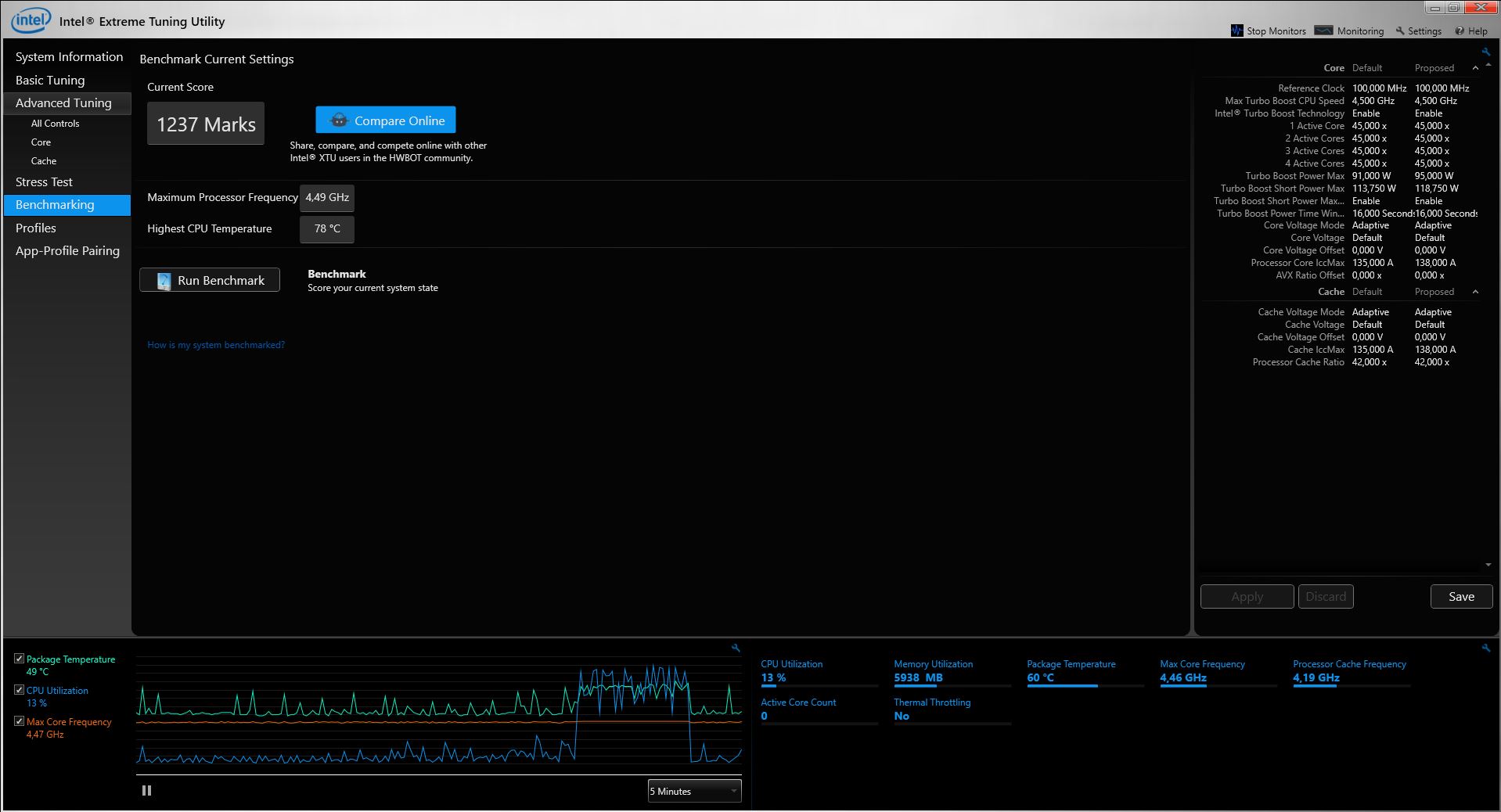Click the wrench icon beside the monitor tiles

click(x=1486, y=648)
